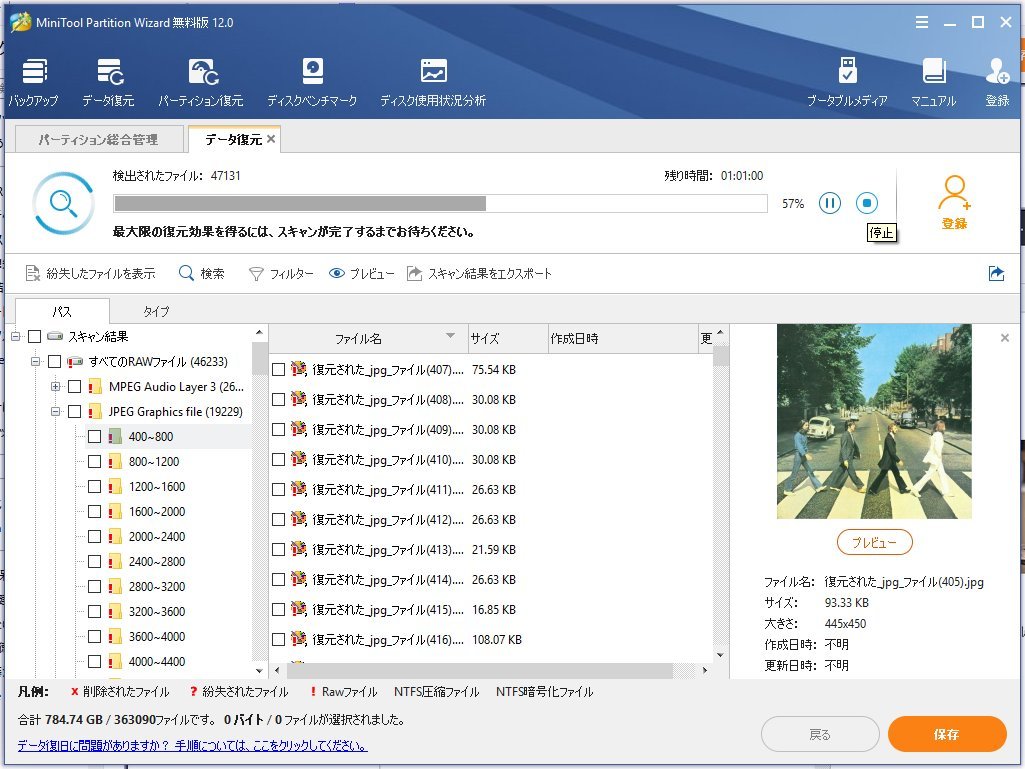This screenshot has height=769, width=1025.
Task: Stop the scan with 停止 button
Action: point(867,203)
